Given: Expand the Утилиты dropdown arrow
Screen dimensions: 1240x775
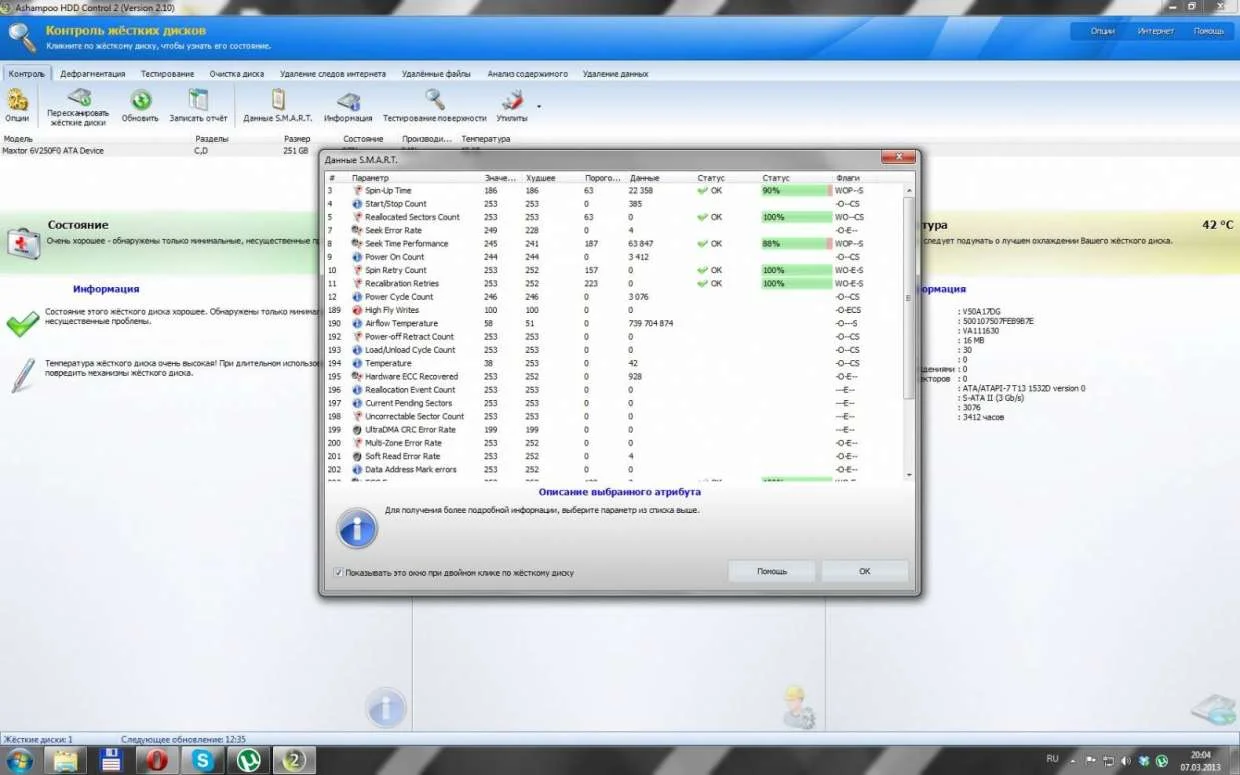Looking at the screenshot, I should click(x=539, y=105).
